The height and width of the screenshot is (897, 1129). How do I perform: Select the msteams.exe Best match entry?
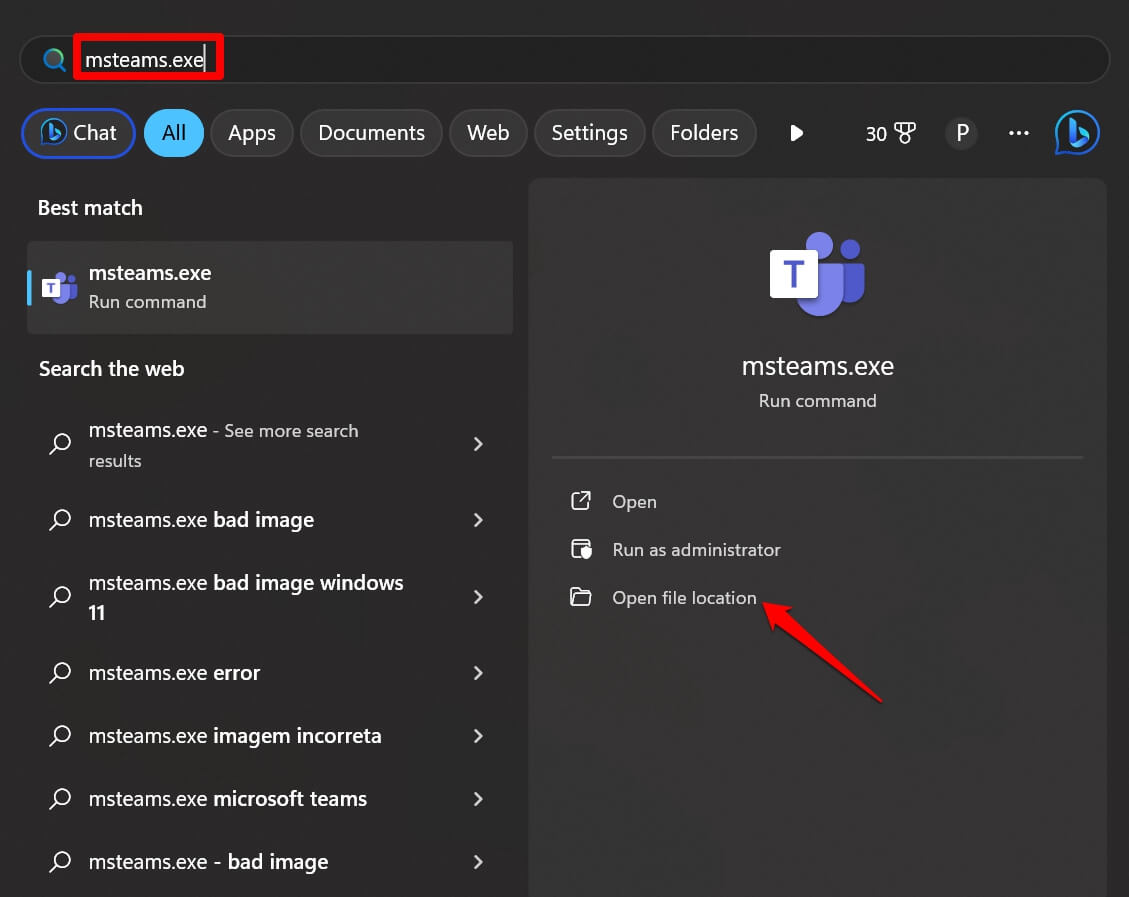270,287
